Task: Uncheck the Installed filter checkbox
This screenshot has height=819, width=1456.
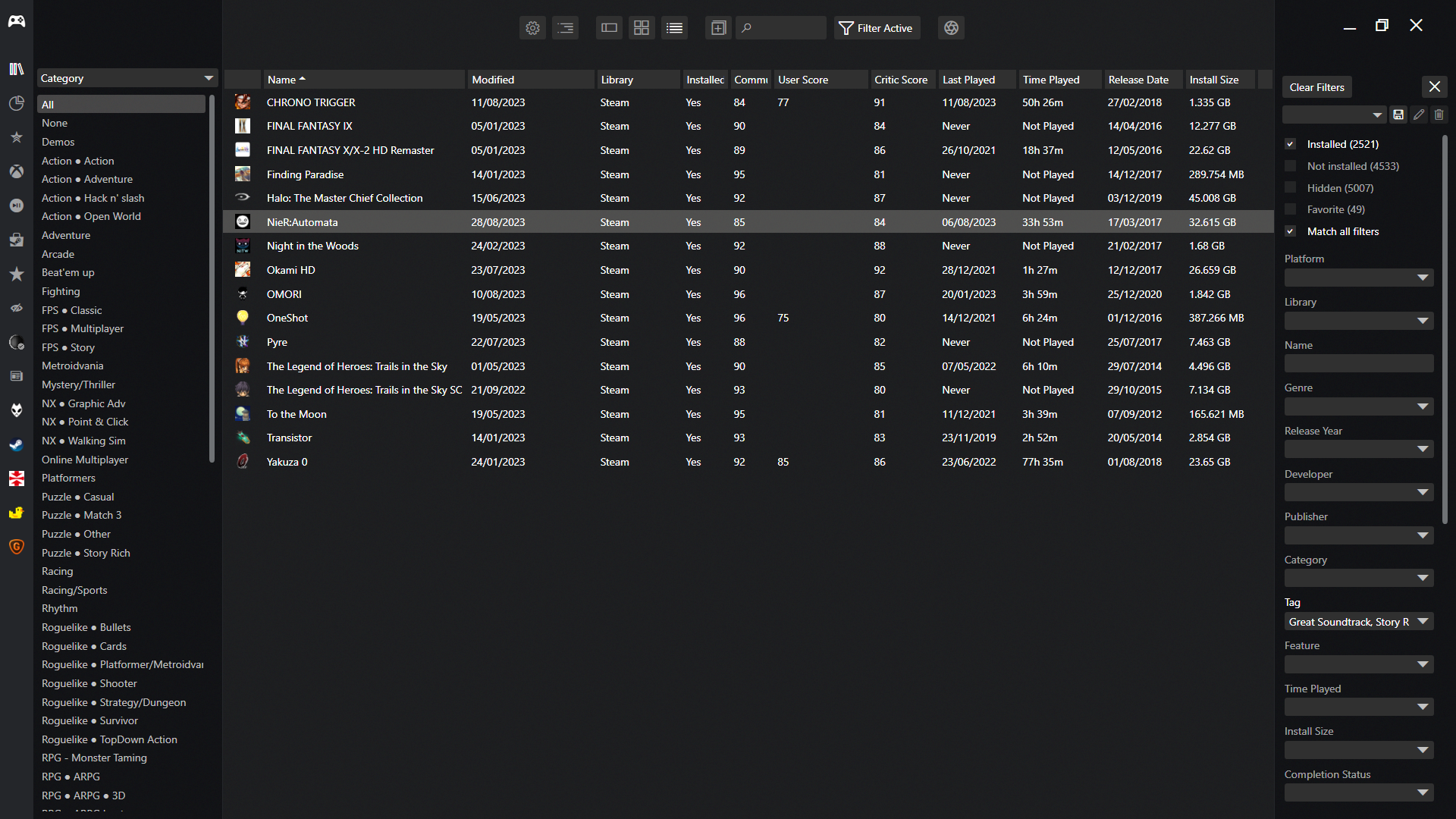Action: pos(1291,144)
